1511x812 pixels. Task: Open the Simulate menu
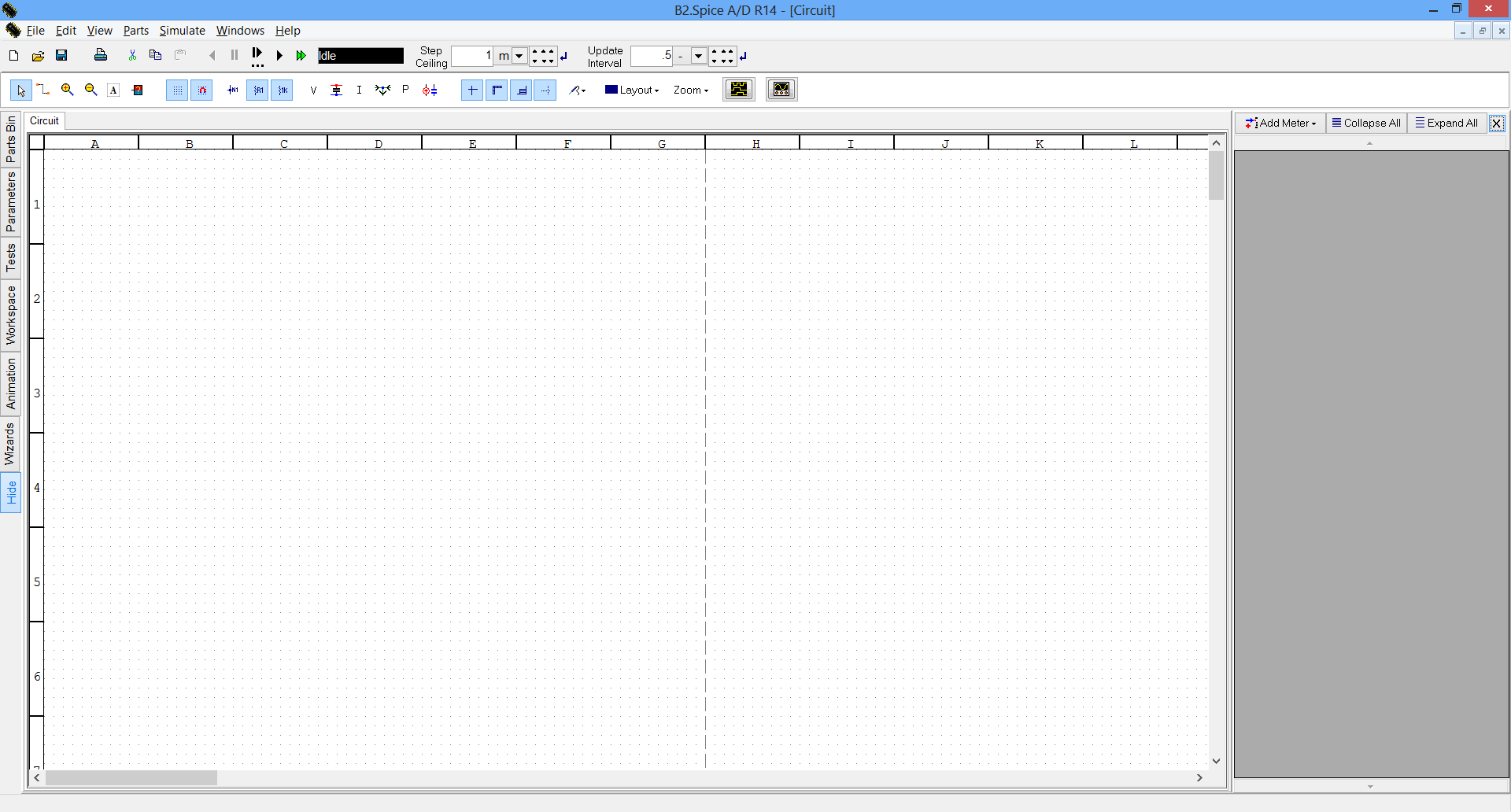tap(182, 31)
